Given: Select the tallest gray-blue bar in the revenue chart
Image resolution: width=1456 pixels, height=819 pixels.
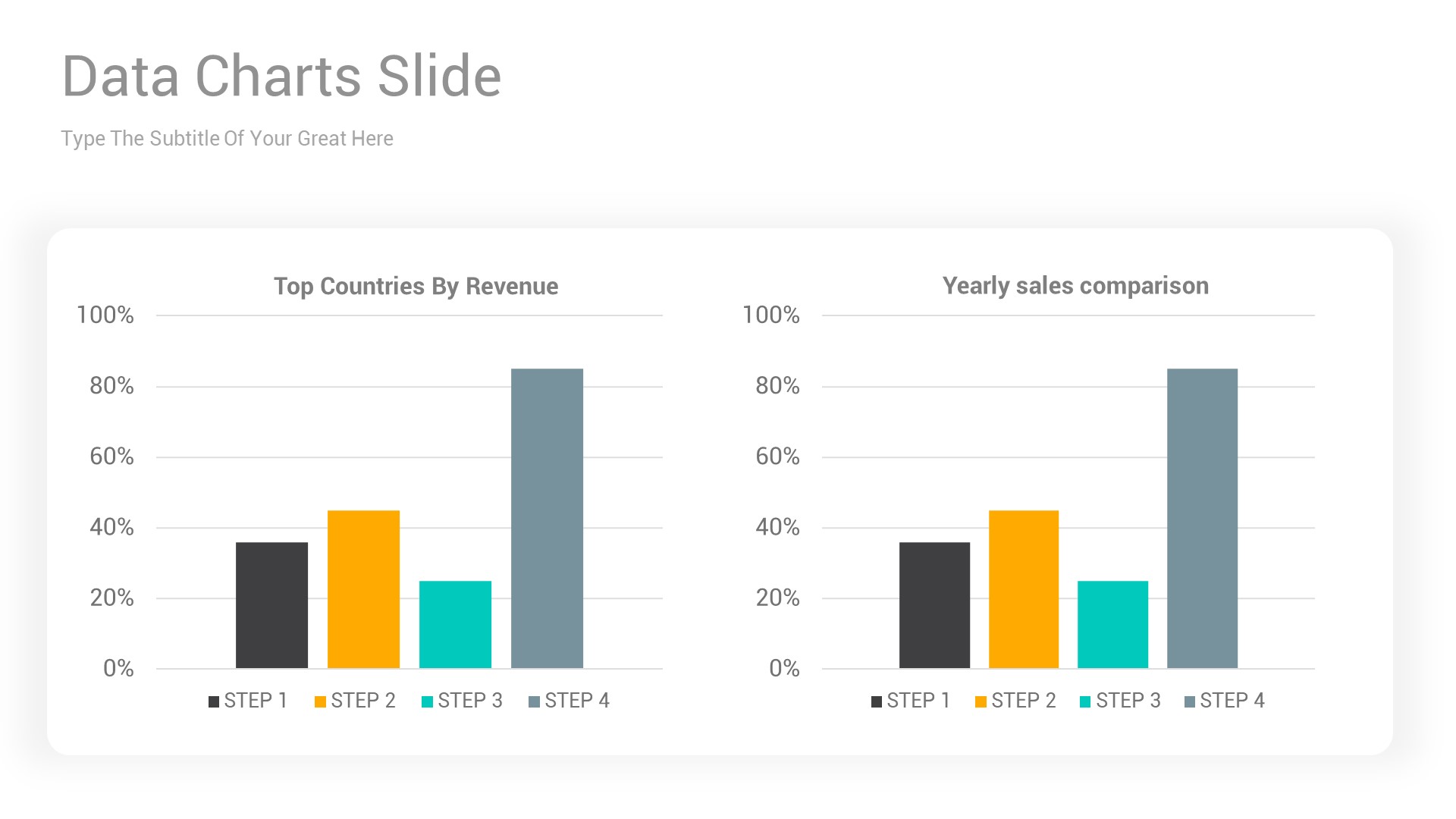Looking at the screenshot, I should pos(547,518).
